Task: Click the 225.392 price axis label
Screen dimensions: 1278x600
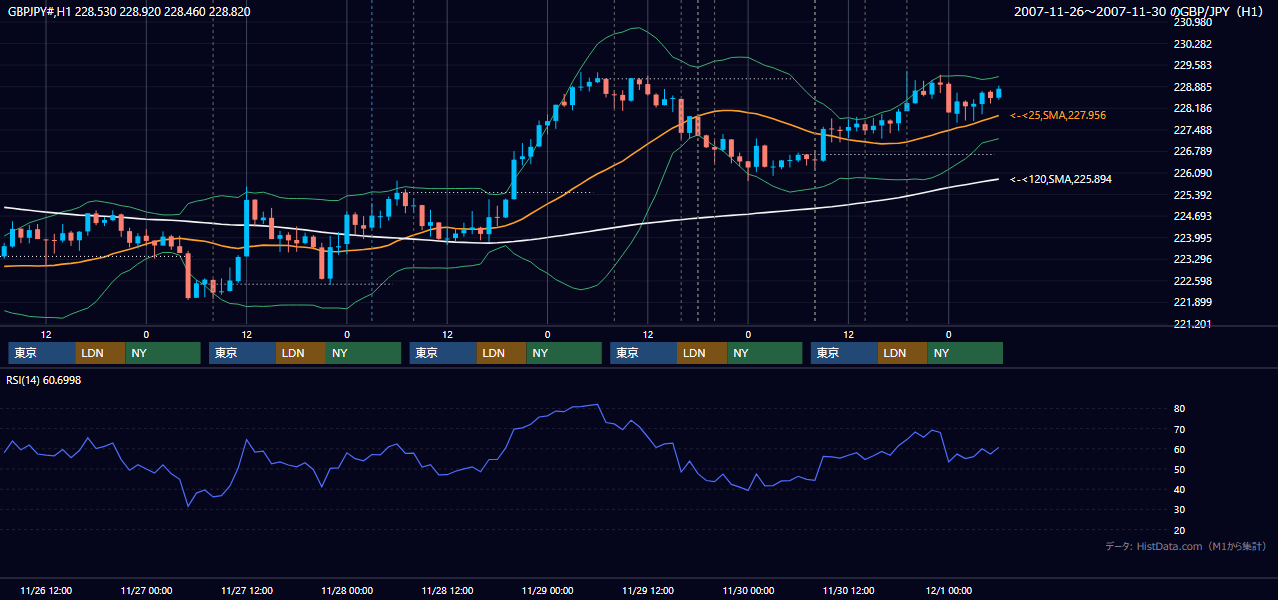Action: [x=1192, y=195]
